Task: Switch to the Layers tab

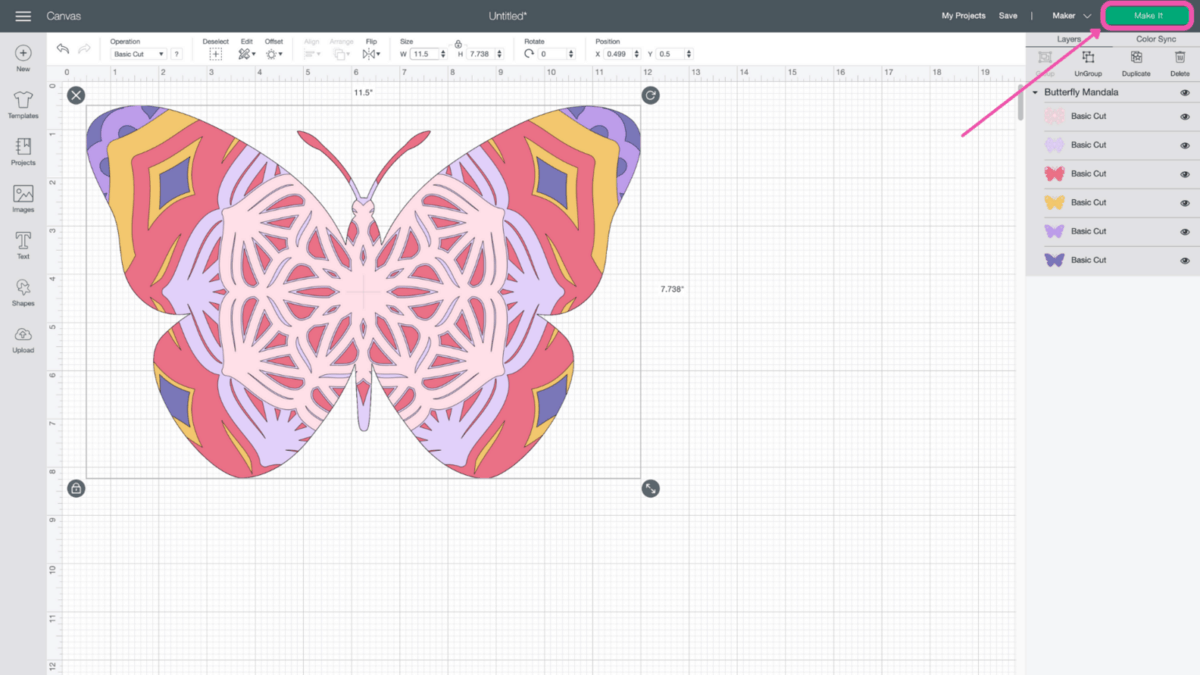Action: [1069, 39]
